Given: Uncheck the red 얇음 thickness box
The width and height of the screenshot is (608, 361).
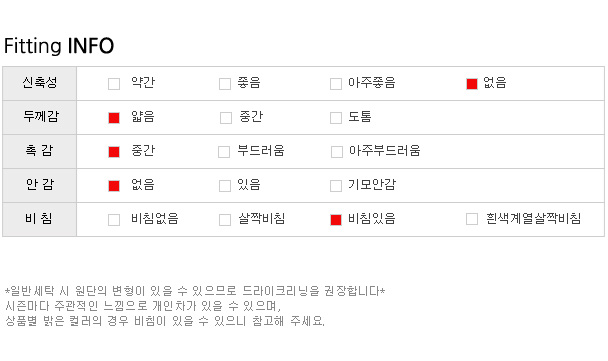Looking at the screenshot, I should [x=114, y=118].
